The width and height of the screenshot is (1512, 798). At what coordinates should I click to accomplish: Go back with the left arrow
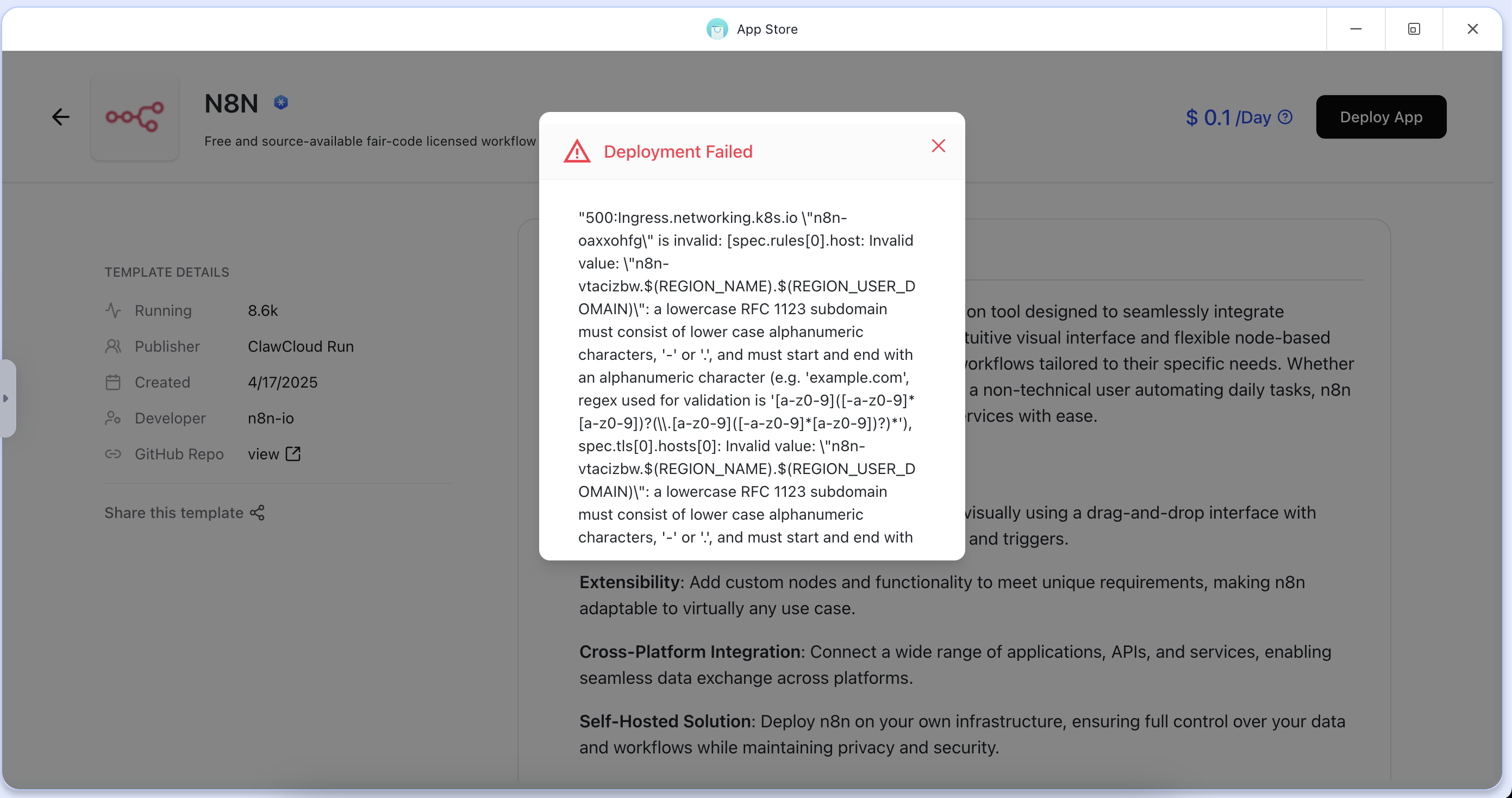tap(60, 117)
